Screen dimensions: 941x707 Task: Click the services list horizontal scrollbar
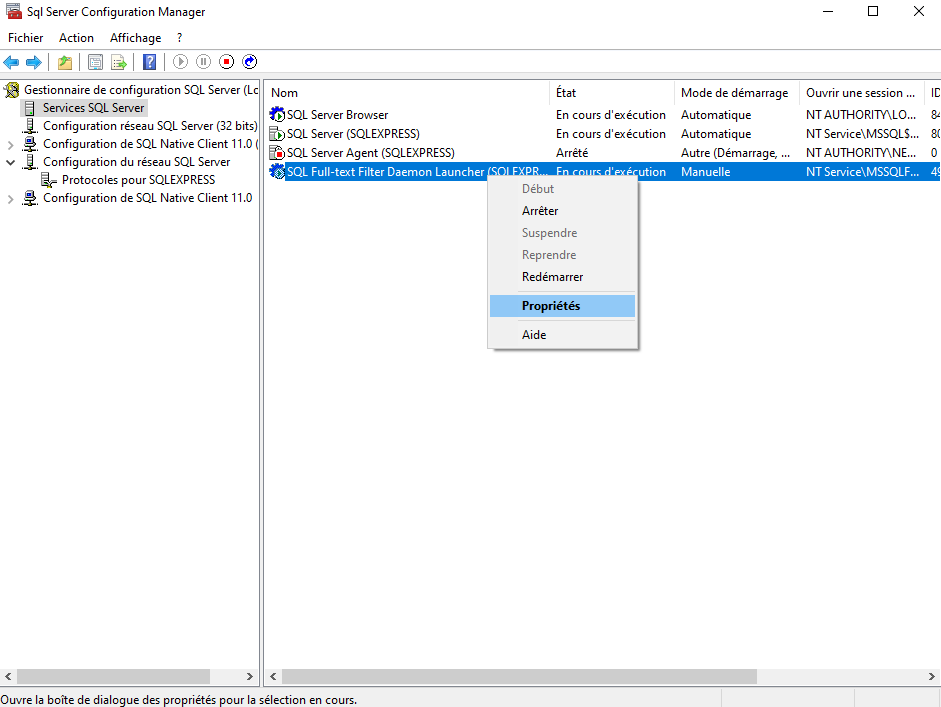600,677
